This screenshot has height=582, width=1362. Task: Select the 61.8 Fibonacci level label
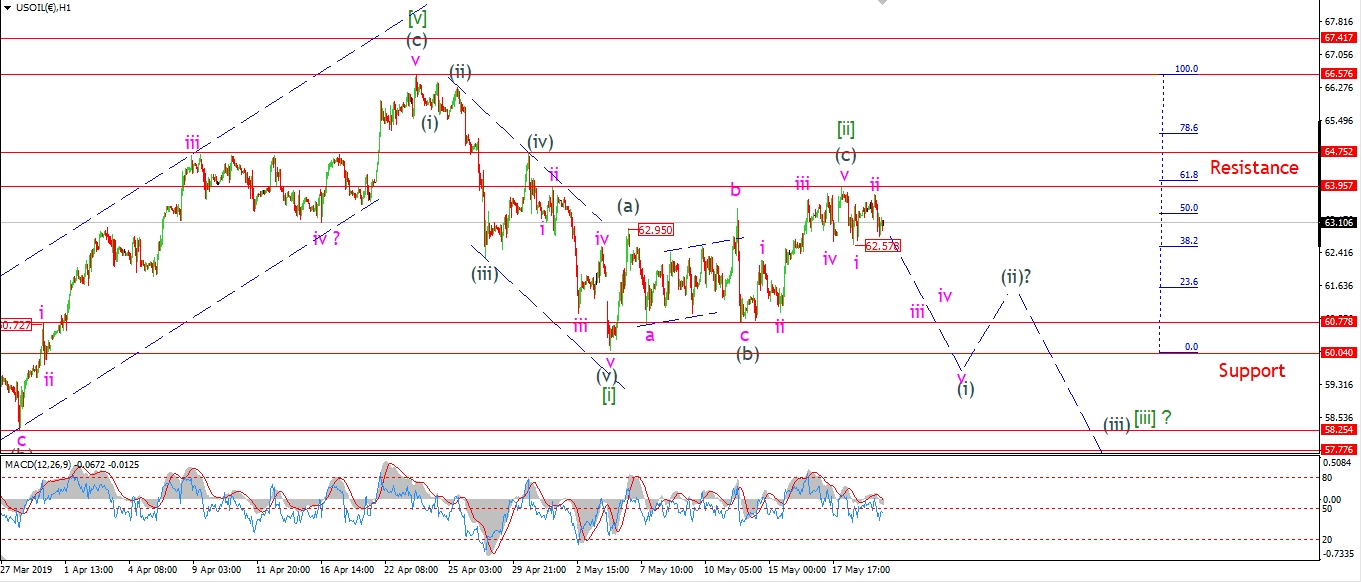click(1189, 174)
